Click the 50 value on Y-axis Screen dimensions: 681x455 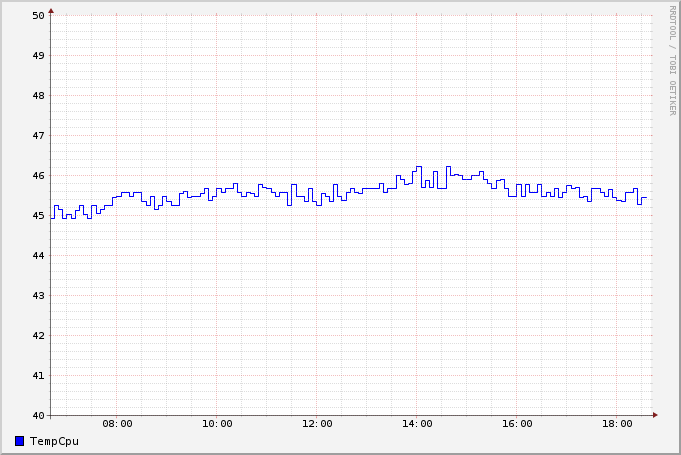coord(38,16)
